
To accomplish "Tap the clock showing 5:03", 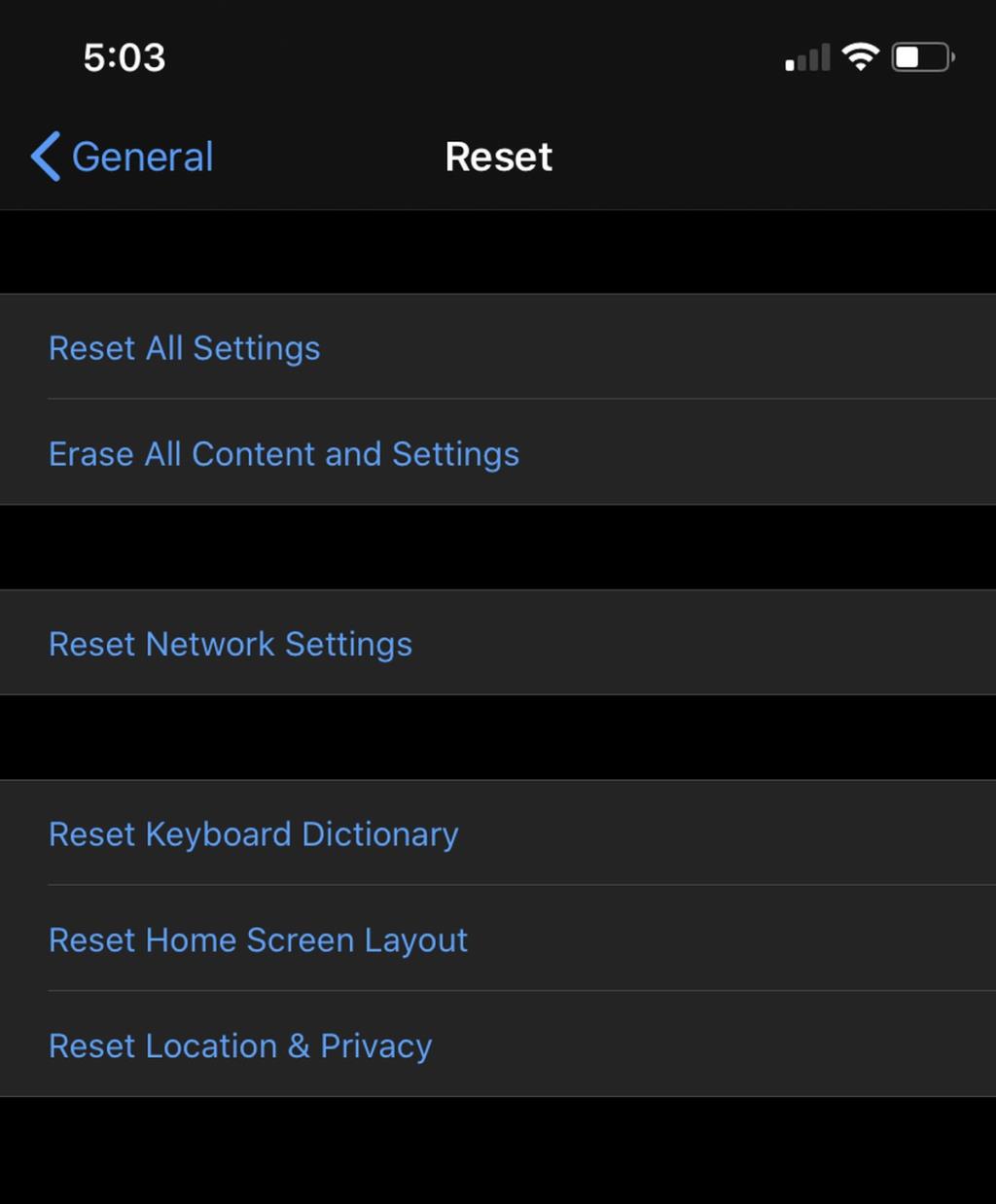I will pyautogui.click(x=124, y=56).
